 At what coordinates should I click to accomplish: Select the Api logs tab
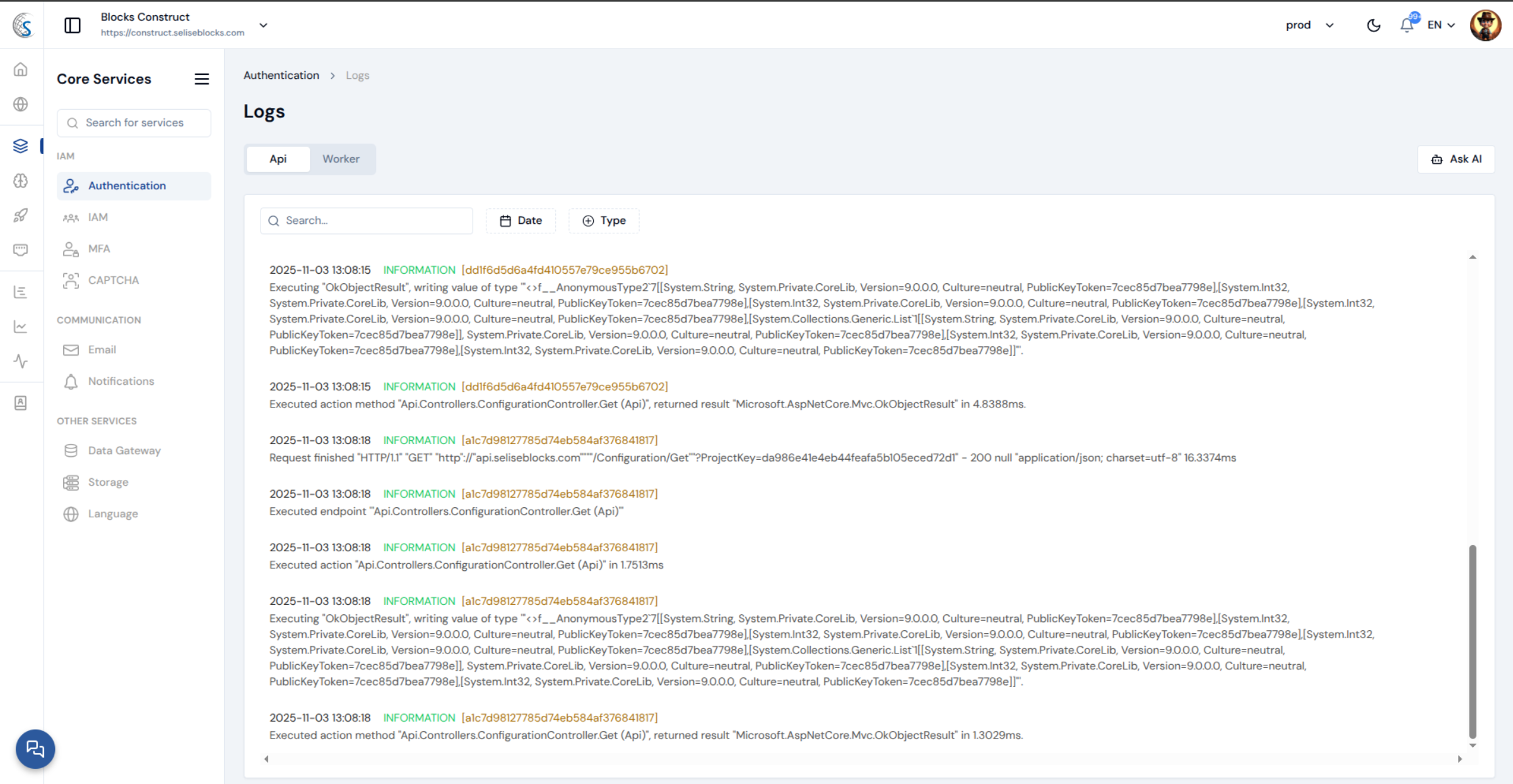(278, 159)
